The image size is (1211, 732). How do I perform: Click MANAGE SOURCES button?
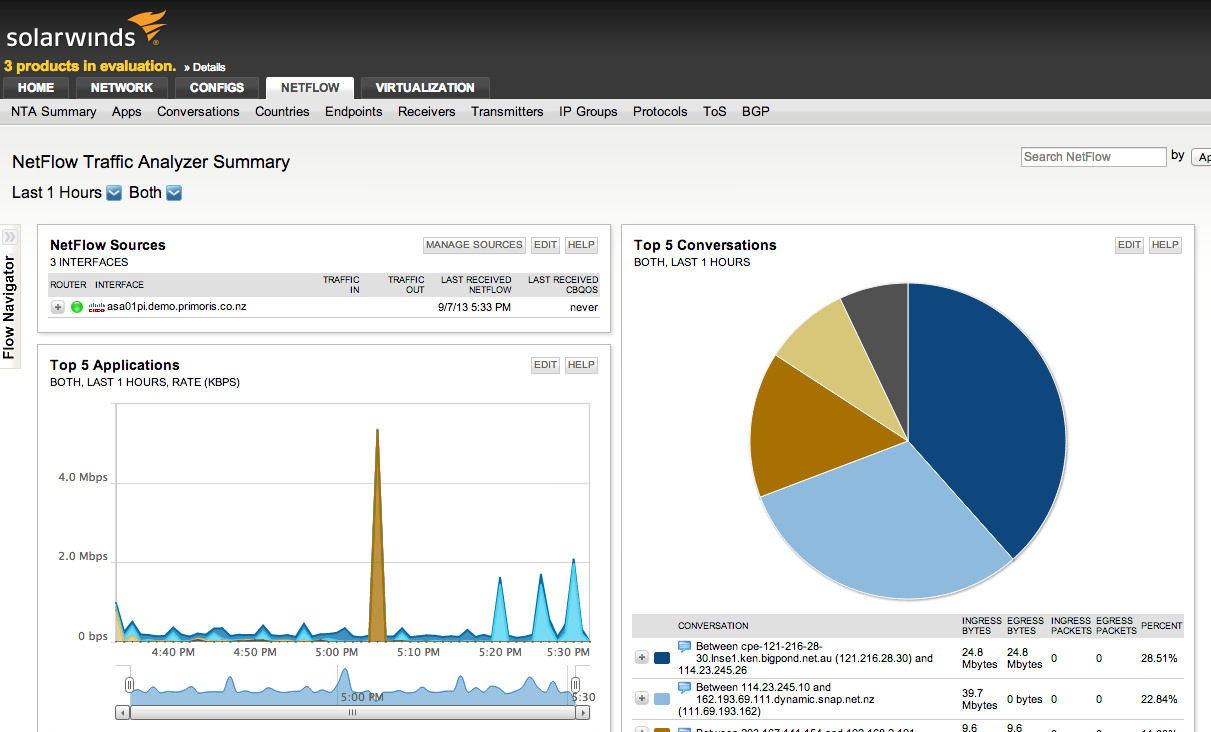coord(474,245)
